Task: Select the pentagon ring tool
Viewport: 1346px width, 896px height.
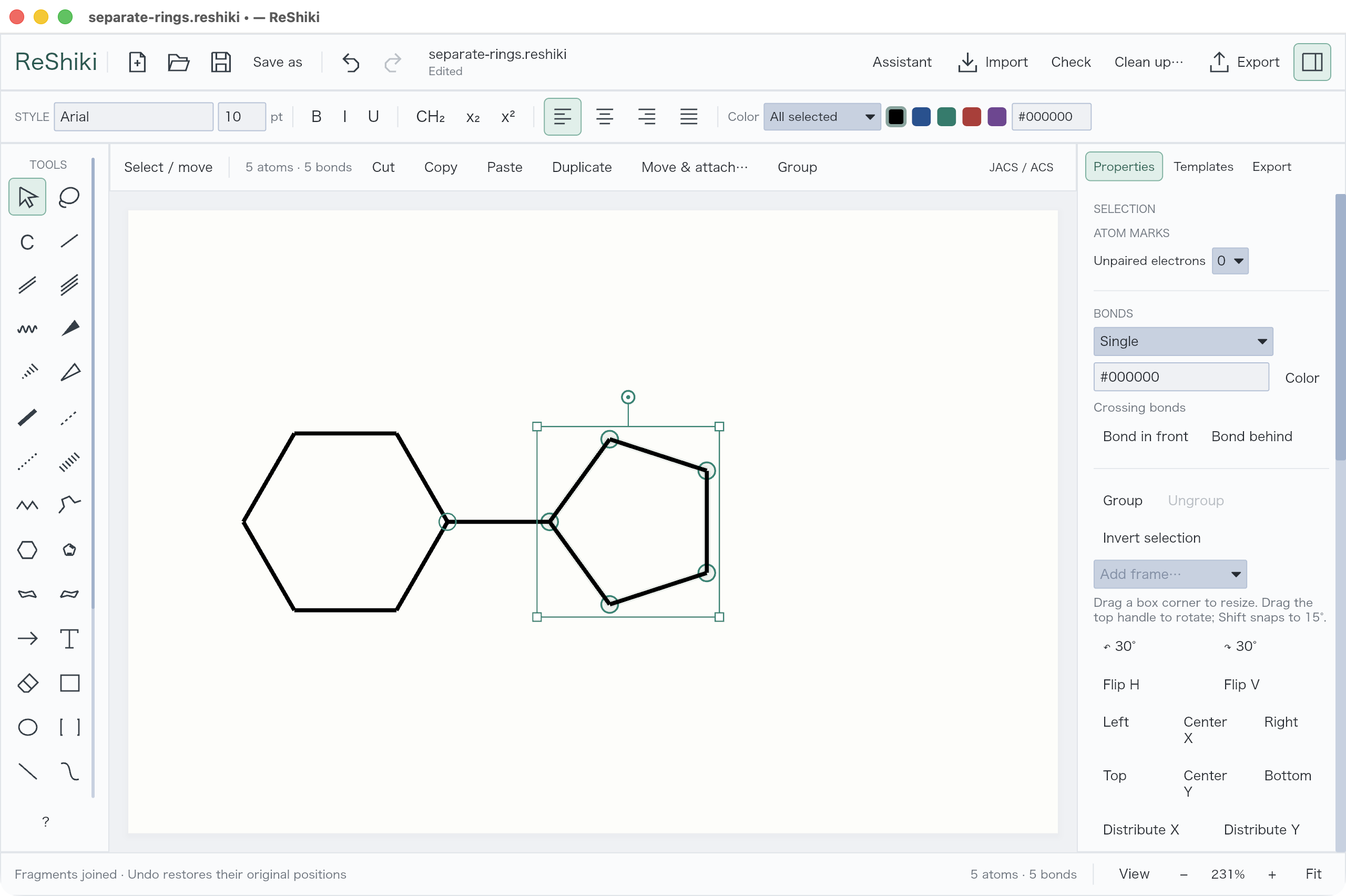Action: 69,549
